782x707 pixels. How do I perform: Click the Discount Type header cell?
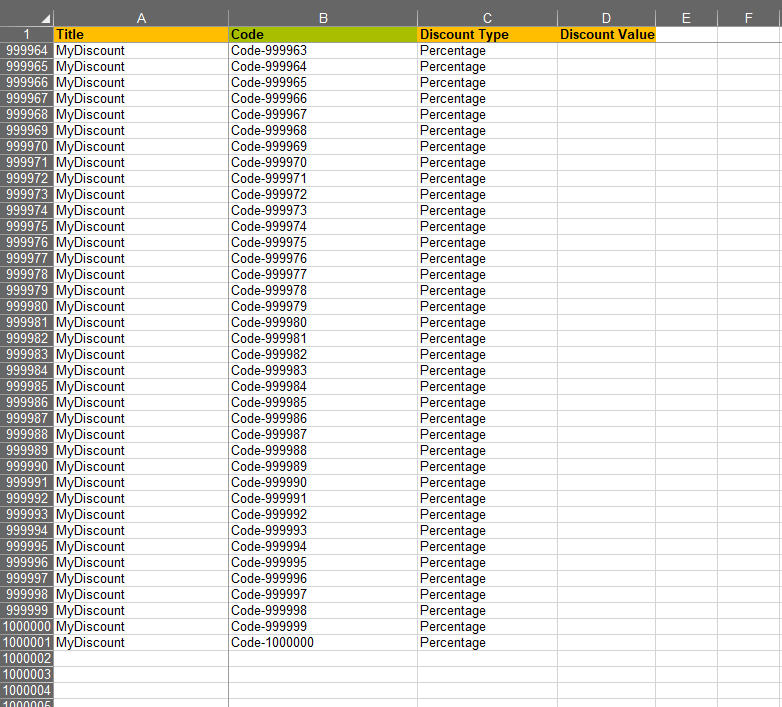click(487, 35)
